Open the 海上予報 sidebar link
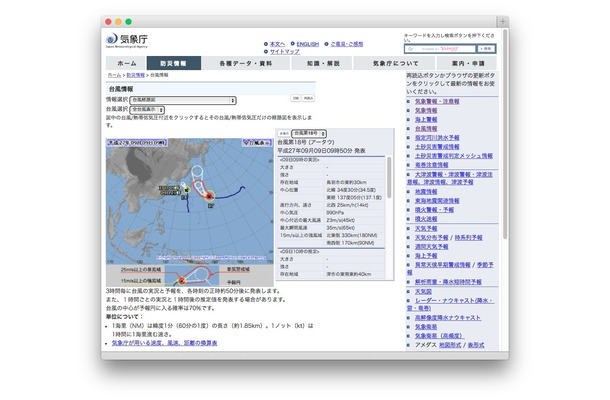Screen dimensions: 610x400 click(x=426, y=256)
